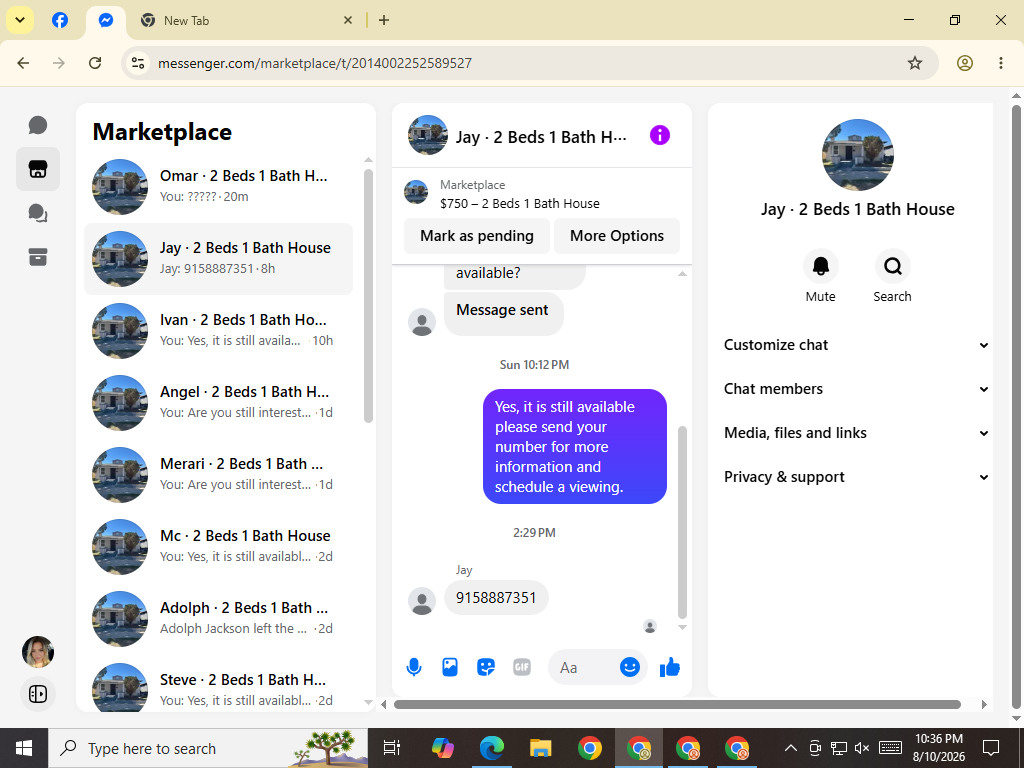Click the address bar URL
This screenshot has width=1024, height=768.
[x=315, y=63]
